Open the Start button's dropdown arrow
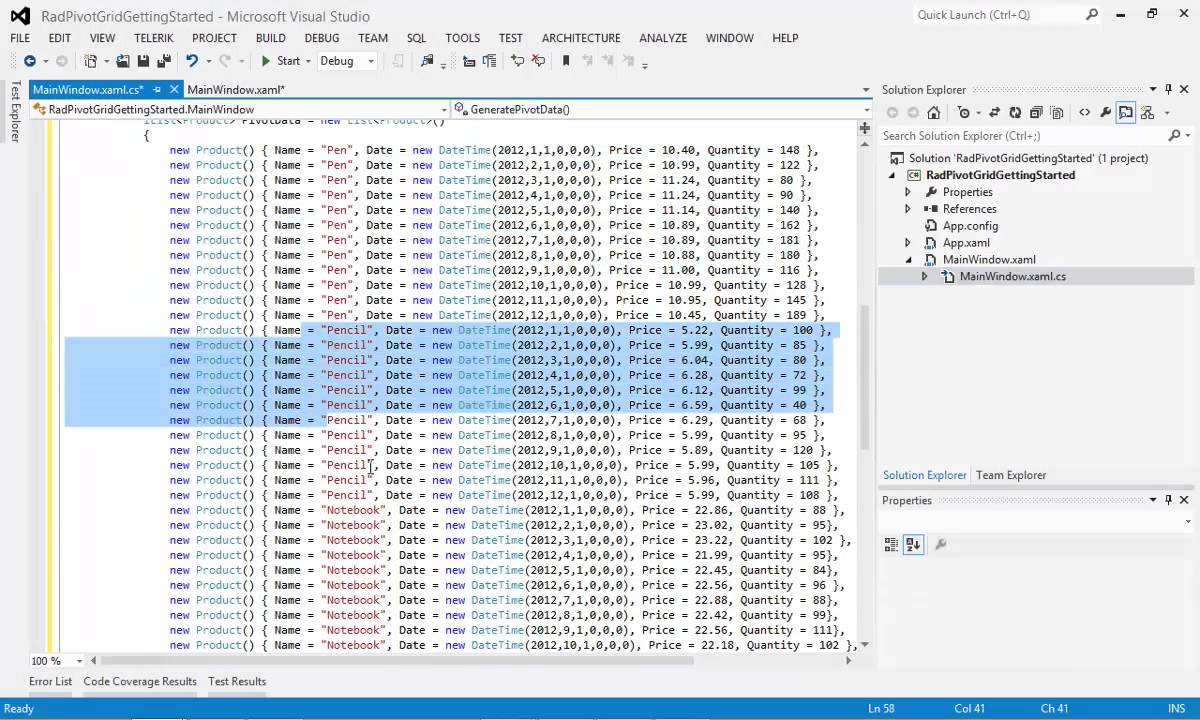This screenshot has height=720, width=1200. tap(309, 61)
